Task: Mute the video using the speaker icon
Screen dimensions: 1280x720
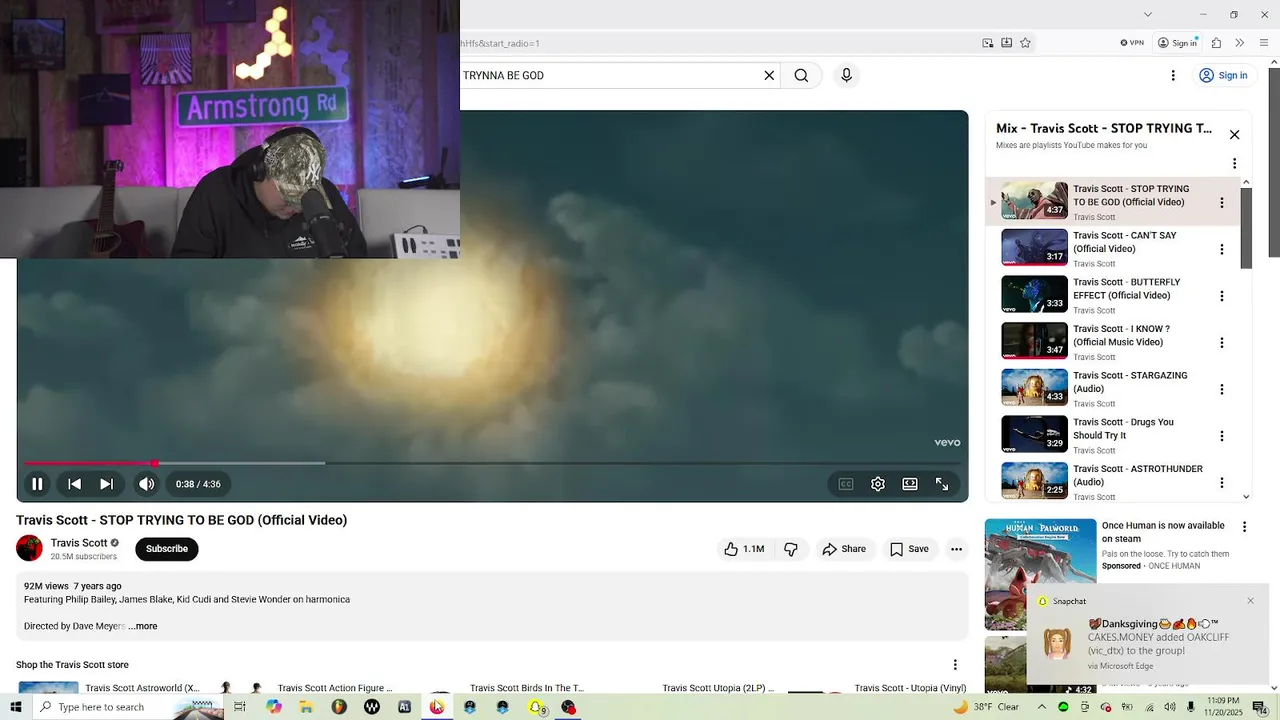Action: point(147,484)
